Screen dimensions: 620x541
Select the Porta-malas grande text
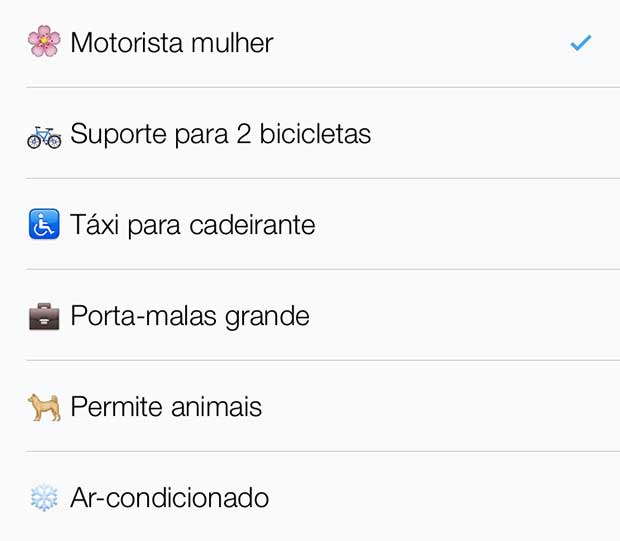[x=190, y=318]
